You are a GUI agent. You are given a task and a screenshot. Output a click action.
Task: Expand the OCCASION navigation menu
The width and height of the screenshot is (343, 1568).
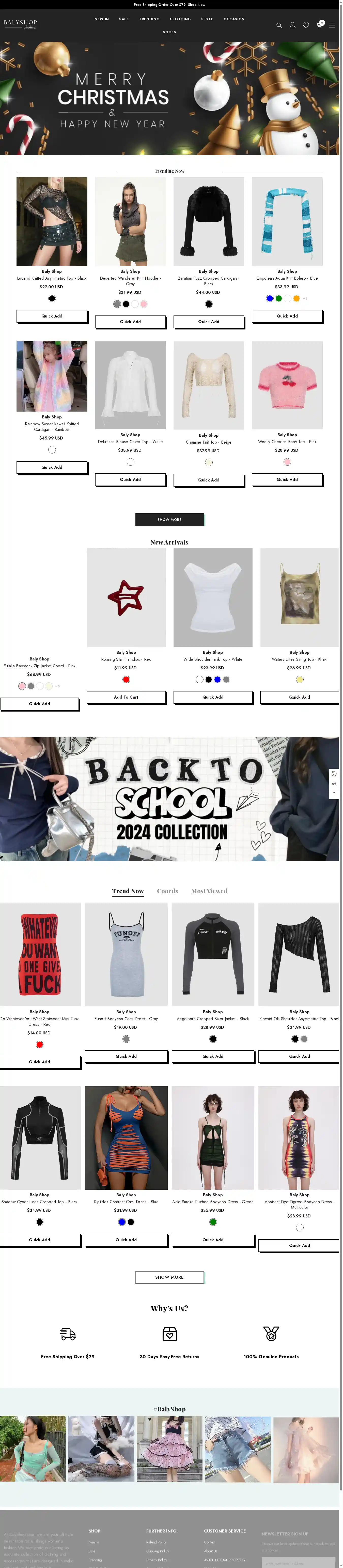coord(234,19)
